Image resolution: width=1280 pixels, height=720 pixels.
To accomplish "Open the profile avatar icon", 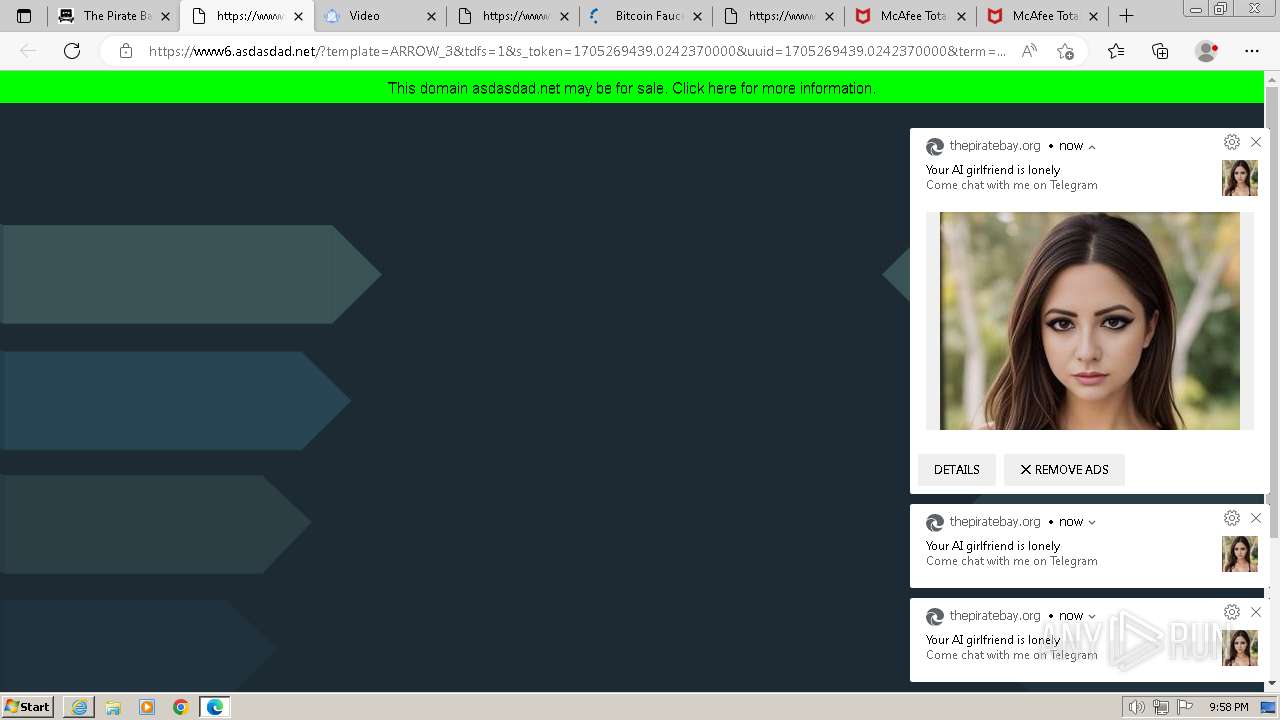I will tap(1207, 51).
